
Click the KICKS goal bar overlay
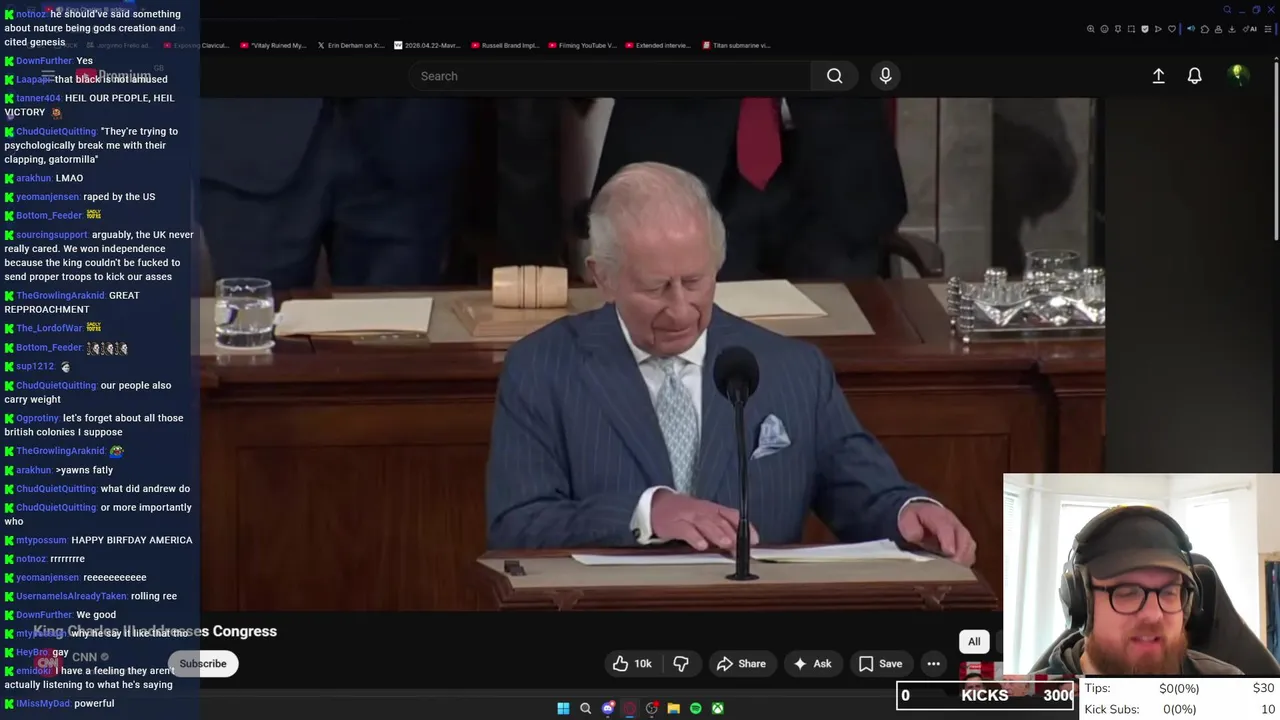[985, 695]
